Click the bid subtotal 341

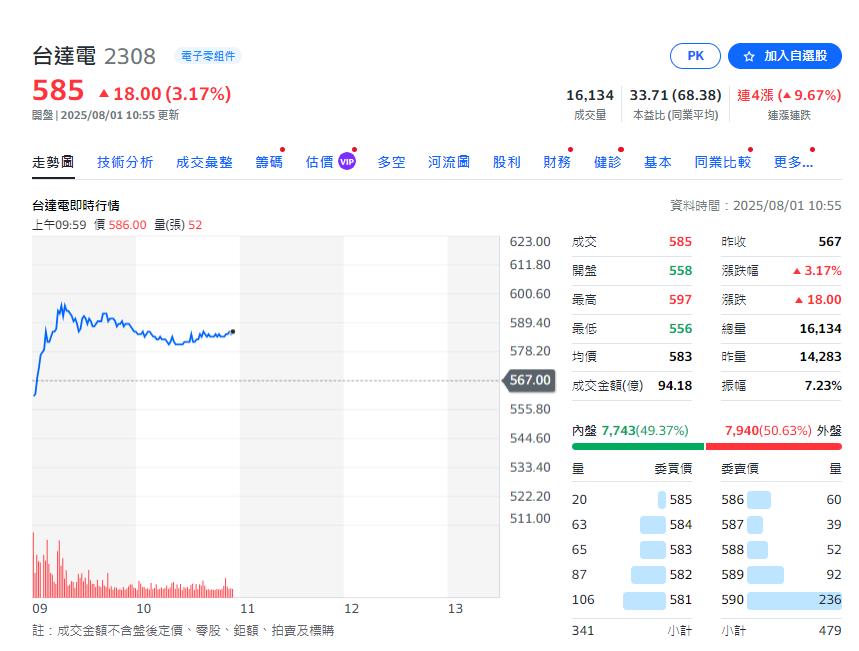click(x=582, y=631)
